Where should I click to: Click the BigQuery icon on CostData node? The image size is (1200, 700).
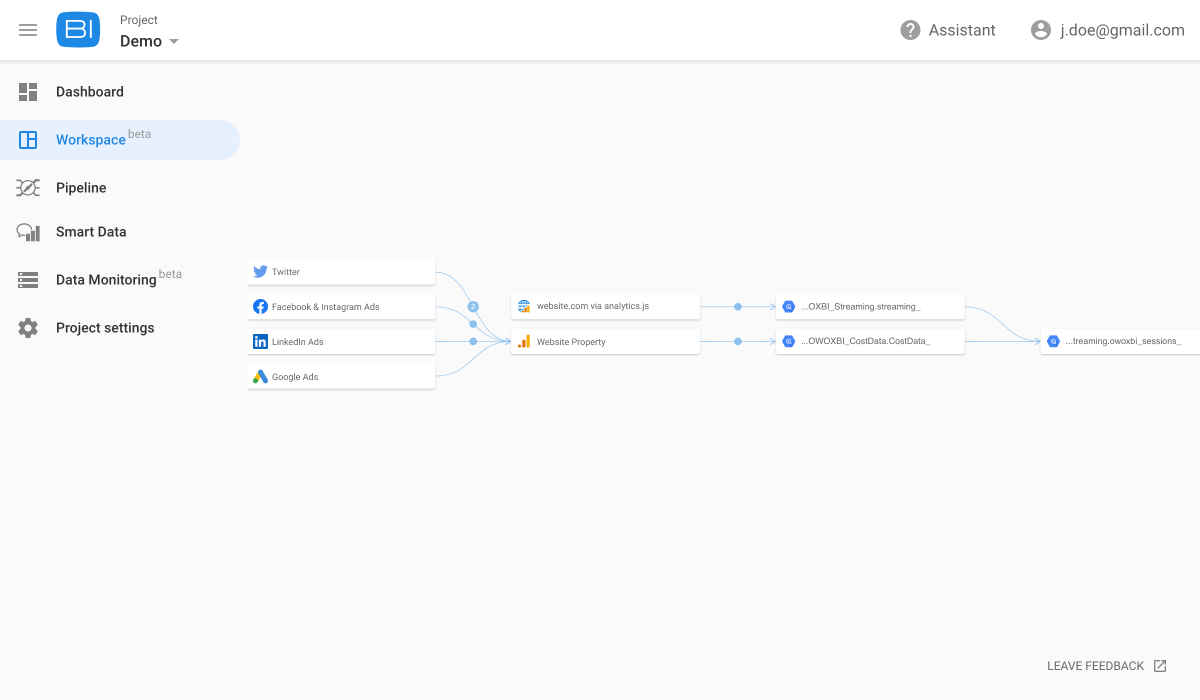click(x=788, y=342)
